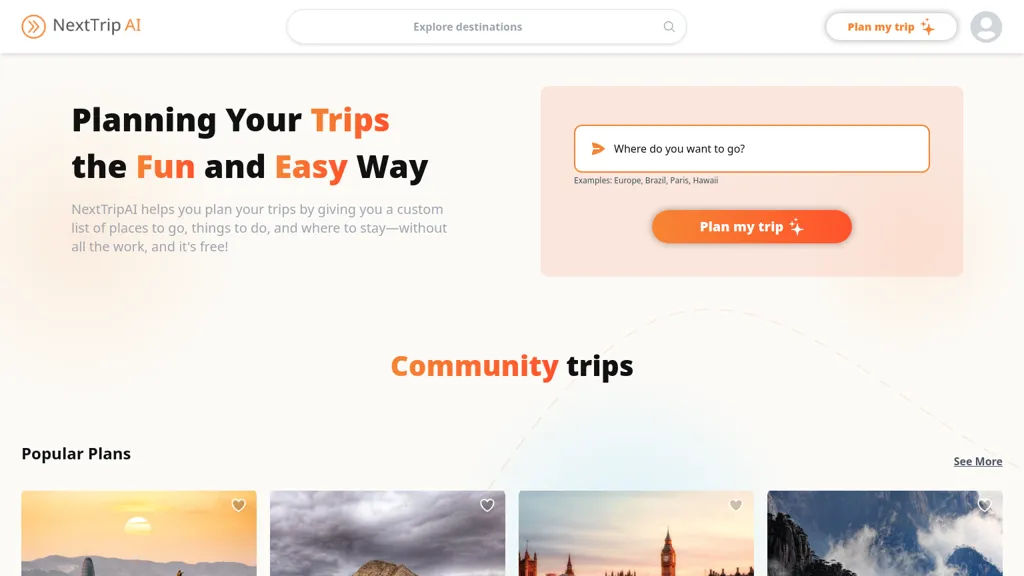The height and width of the screenshot is (576, 1024).
Task: Open the user profile avatar
Action: tap(986, 27)
